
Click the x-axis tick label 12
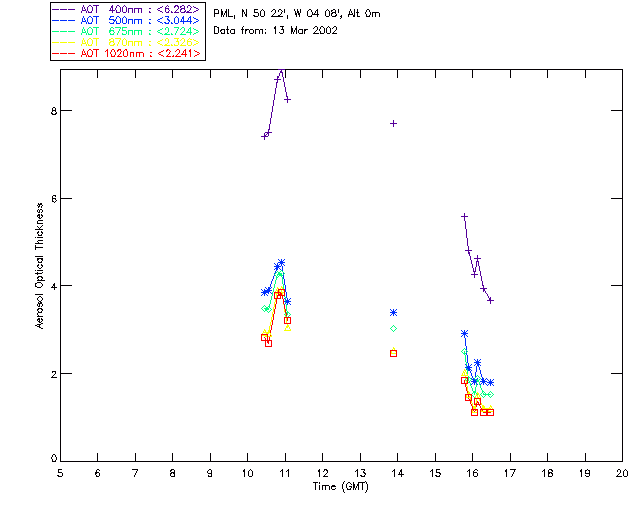[322, 473]
